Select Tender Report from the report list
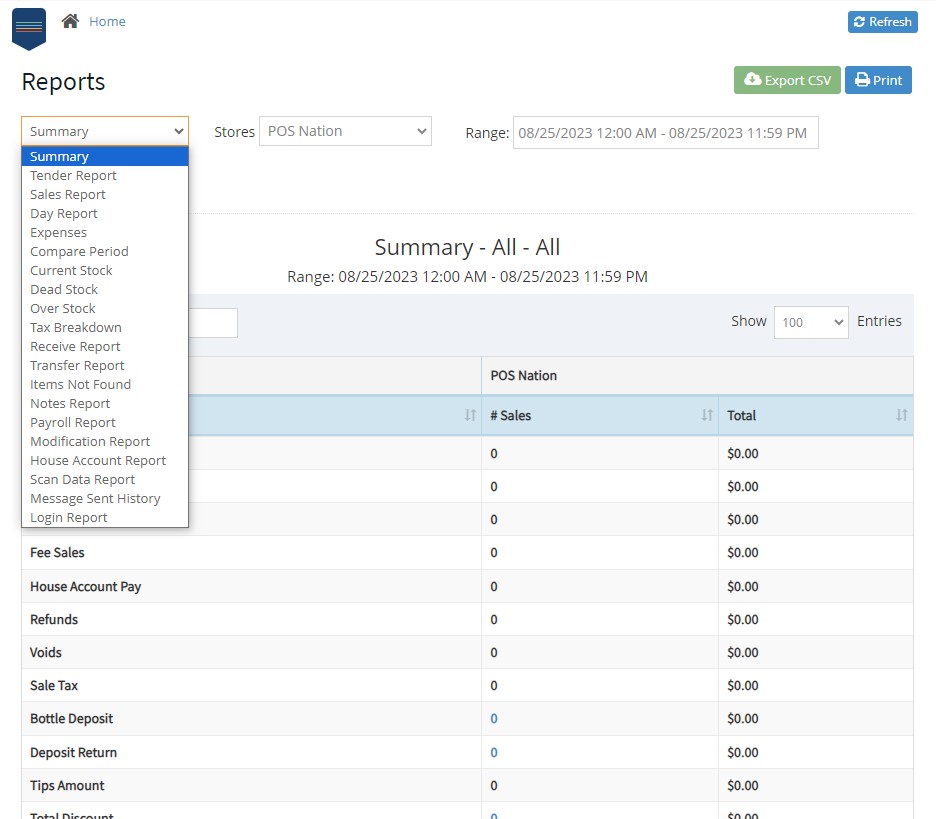The width and height of the screenshot is (936, 819). click(x=73, y=175)
